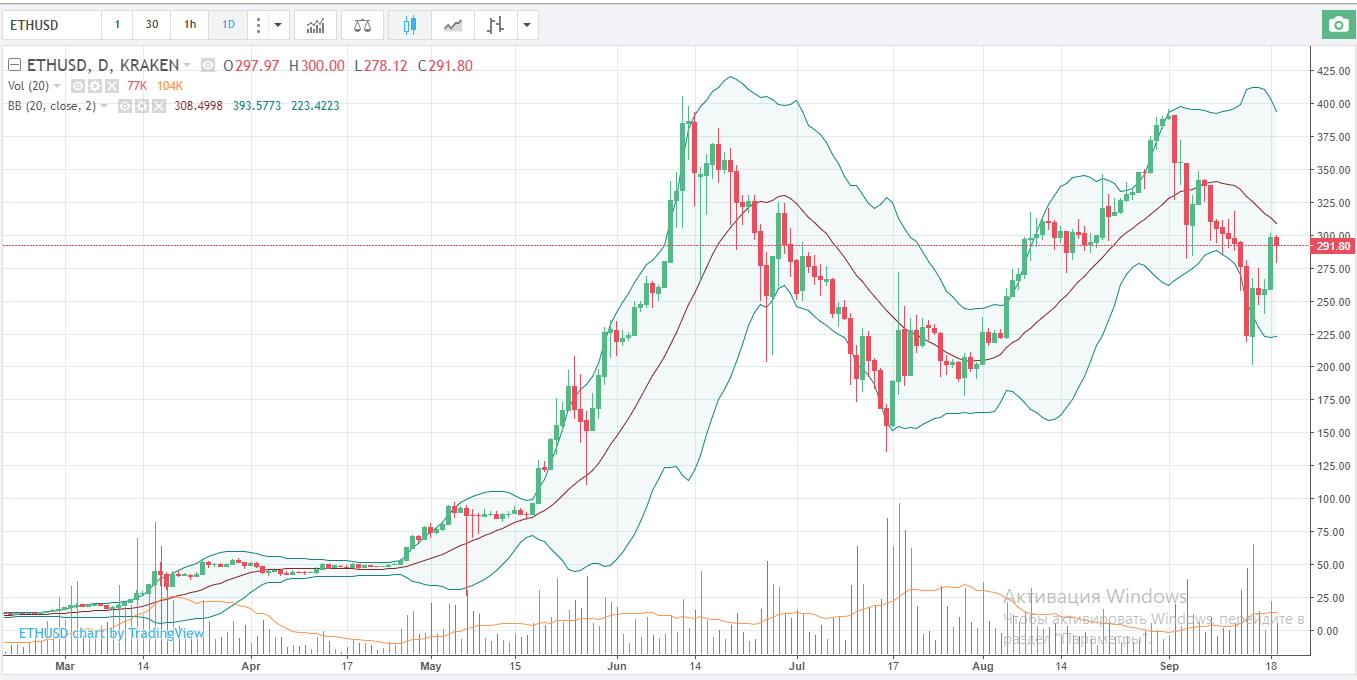Open the Indicators menu icon
Image resolution: width=1357 pixels, height=680 pixels.
point(315,24)
